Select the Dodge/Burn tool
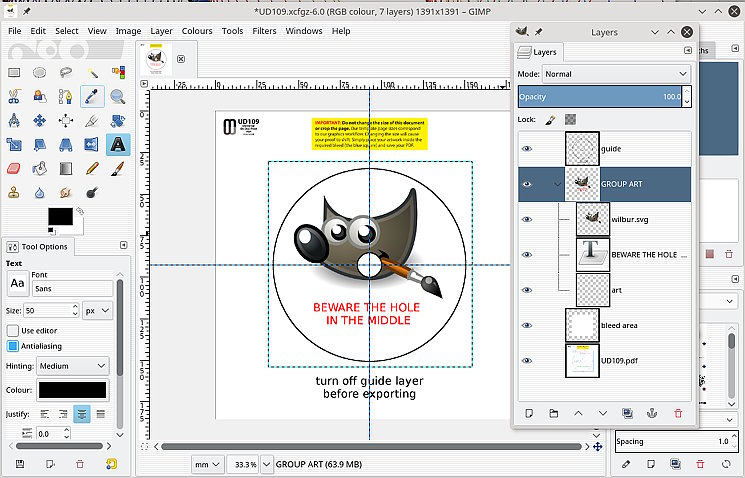The image size is (745, 478). [x=92, y=192]
